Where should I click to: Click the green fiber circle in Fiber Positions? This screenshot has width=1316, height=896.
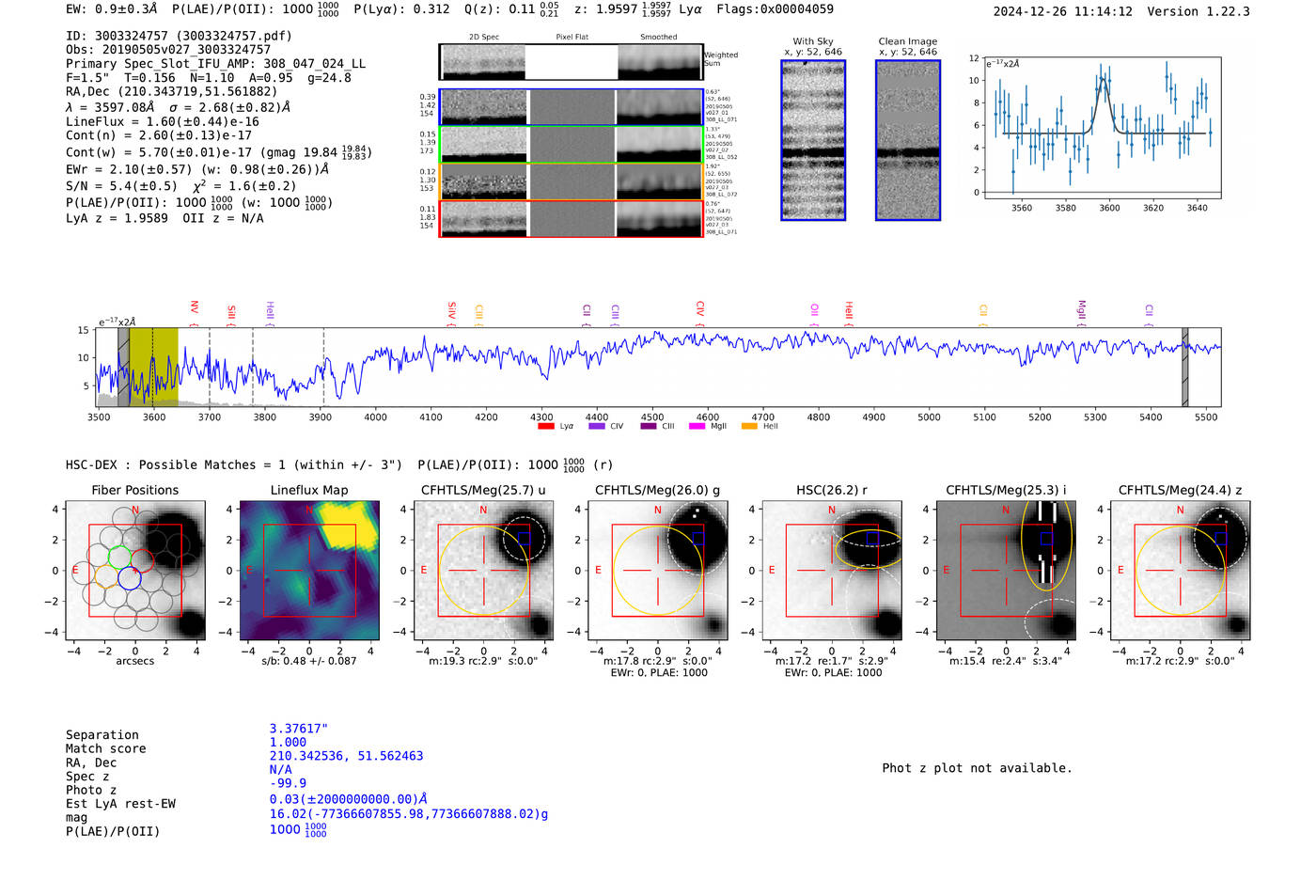119,557
